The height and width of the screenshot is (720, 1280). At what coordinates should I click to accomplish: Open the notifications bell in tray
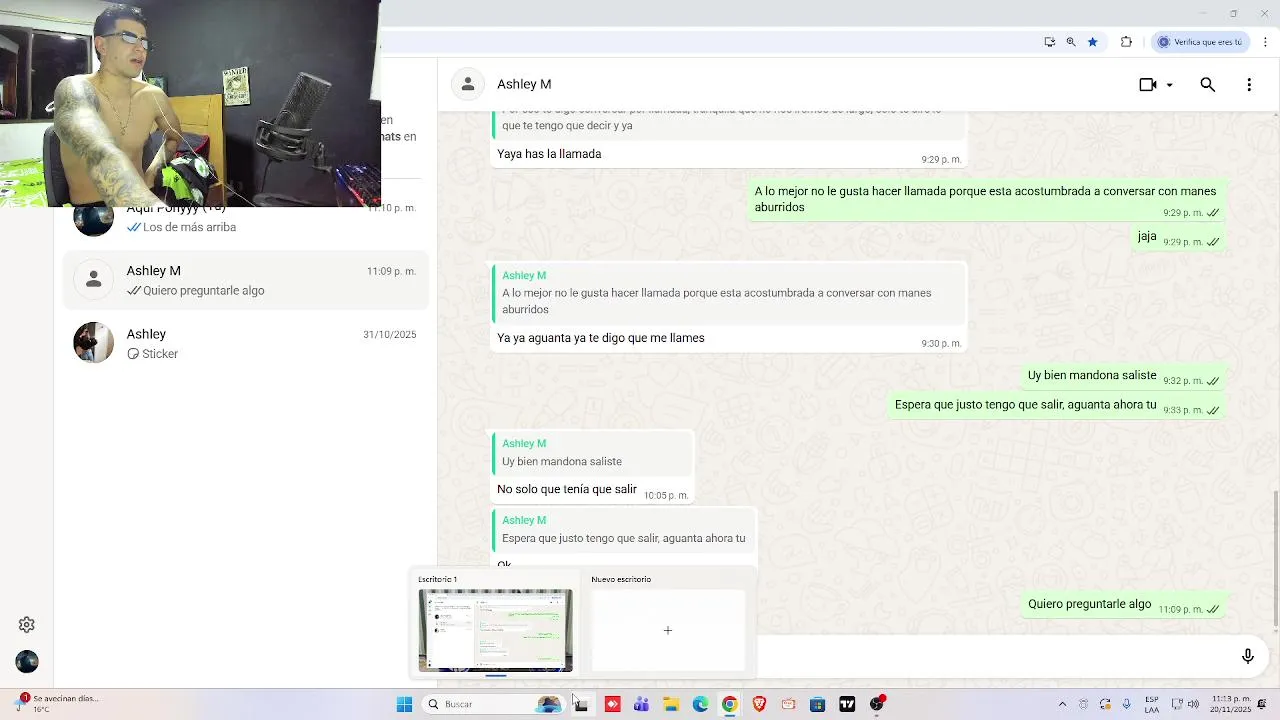(x=1263, y=704)
